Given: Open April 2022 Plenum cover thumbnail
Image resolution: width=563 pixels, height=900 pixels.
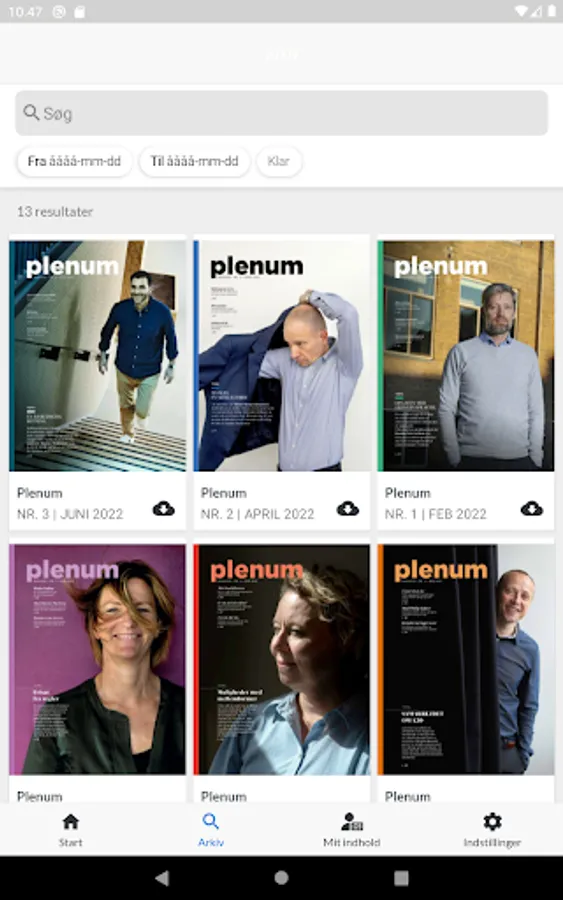Looking at the screenshot, I should [x=282, y=356].
